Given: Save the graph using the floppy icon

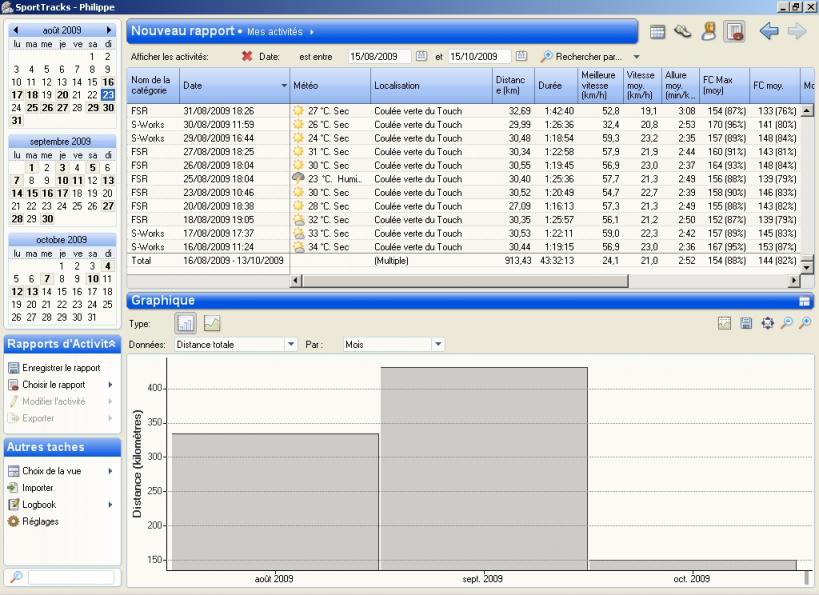Looking at the screenshot, I should click(746, 323).
